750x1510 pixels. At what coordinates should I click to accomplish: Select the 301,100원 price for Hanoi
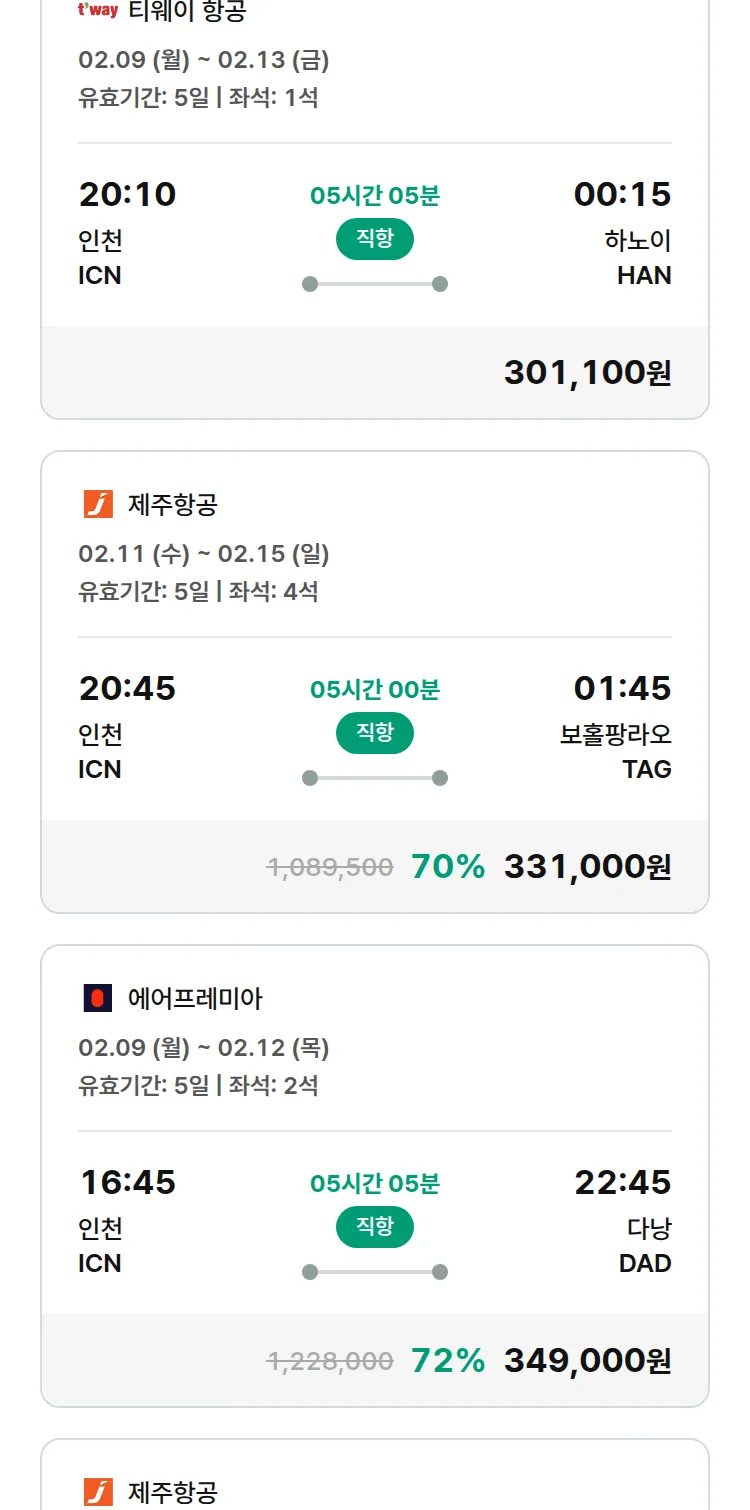[x=587, y=373]
